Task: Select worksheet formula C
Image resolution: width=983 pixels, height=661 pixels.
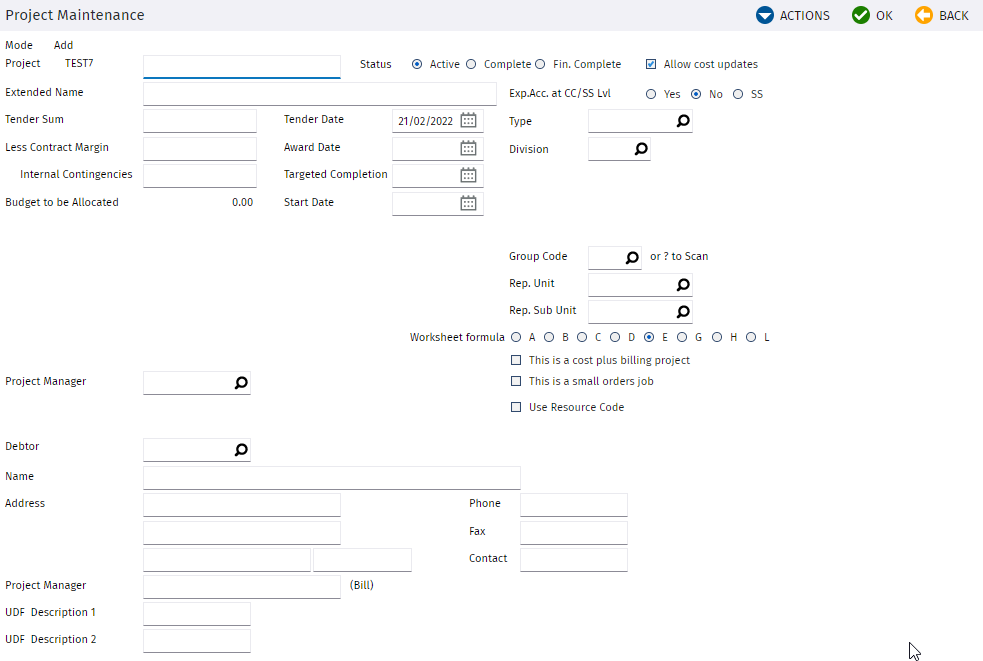Action: click(582, 337)
